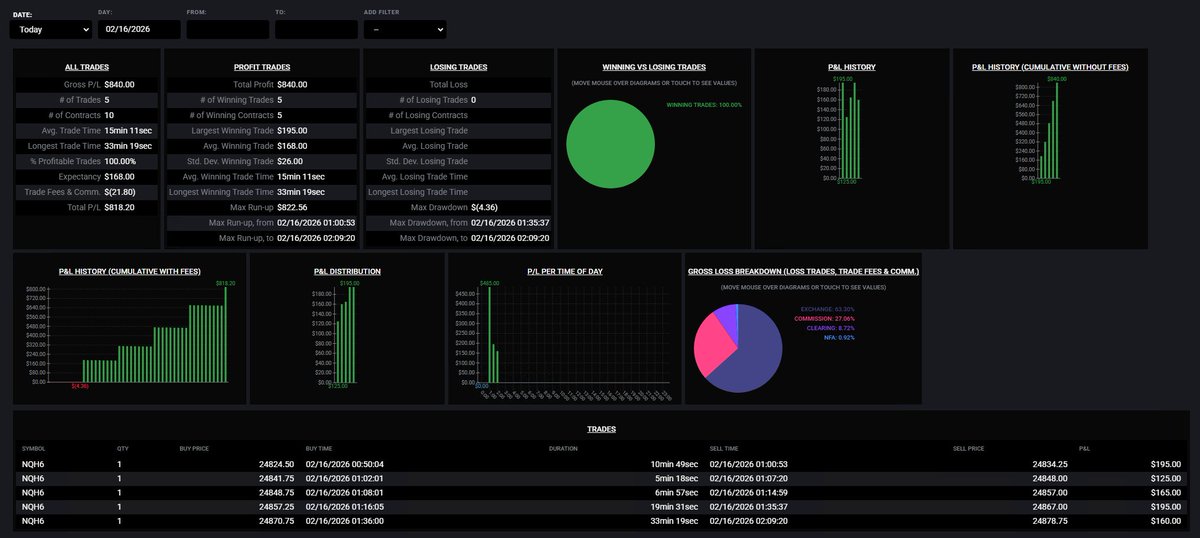Click the % Profitable Trades value 100.00%
This screenshot has width=1200, height=538.
[x=119, y=161]
